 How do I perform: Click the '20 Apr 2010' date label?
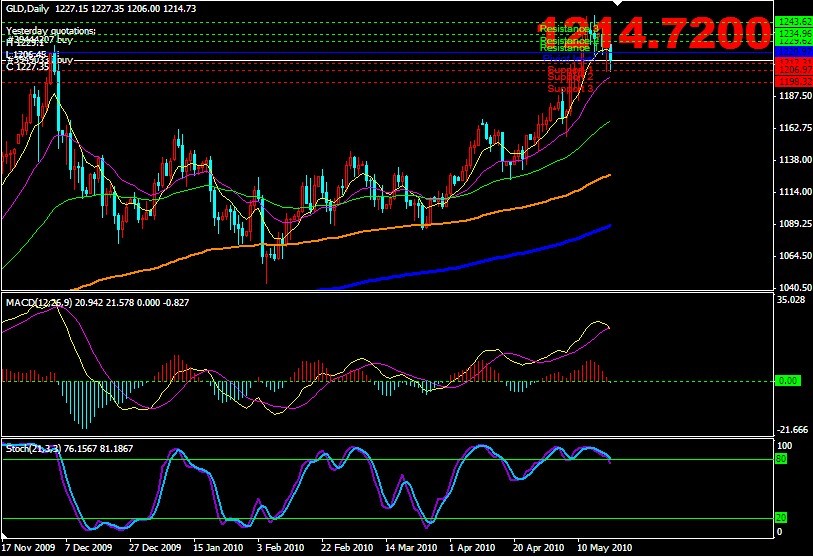click(x=538, y=548)
